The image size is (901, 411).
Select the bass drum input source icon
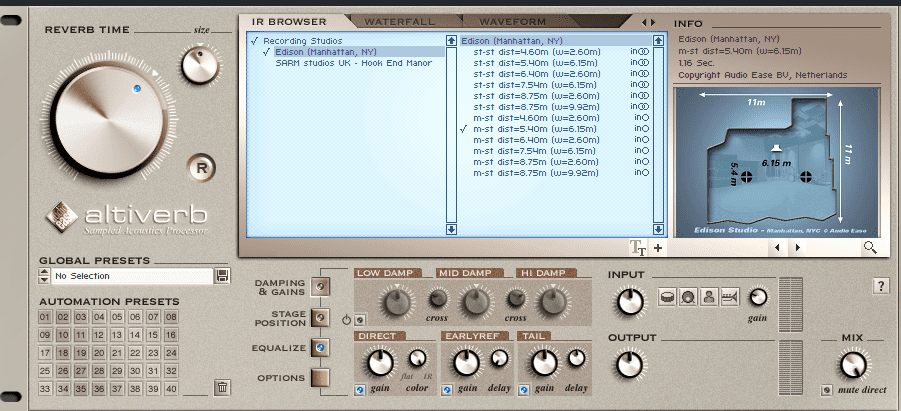coord(688,297)
